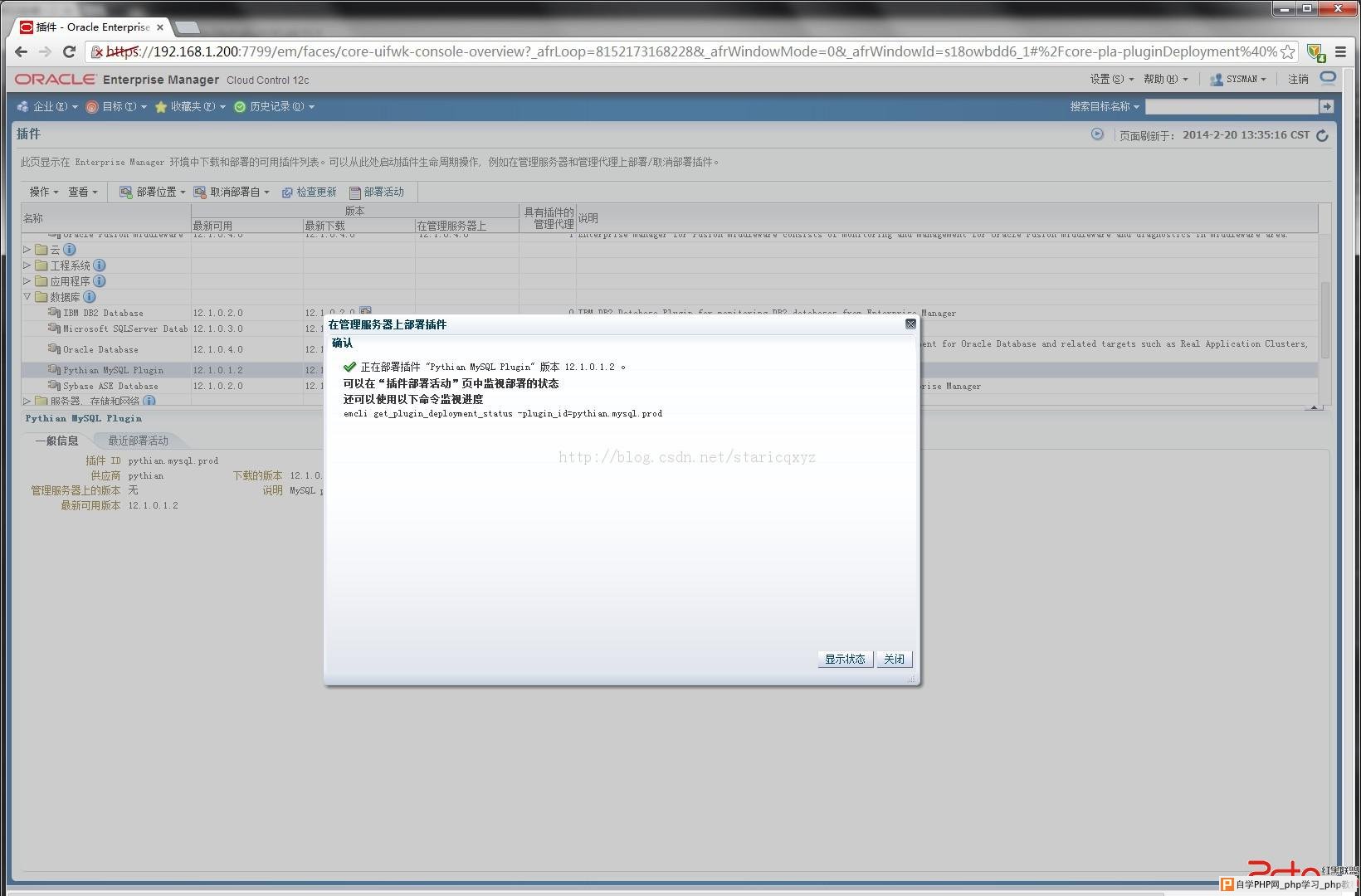
Task: Close the 插件 - Oracle Enterprise browser tab
Action: (x=160, y=27)
